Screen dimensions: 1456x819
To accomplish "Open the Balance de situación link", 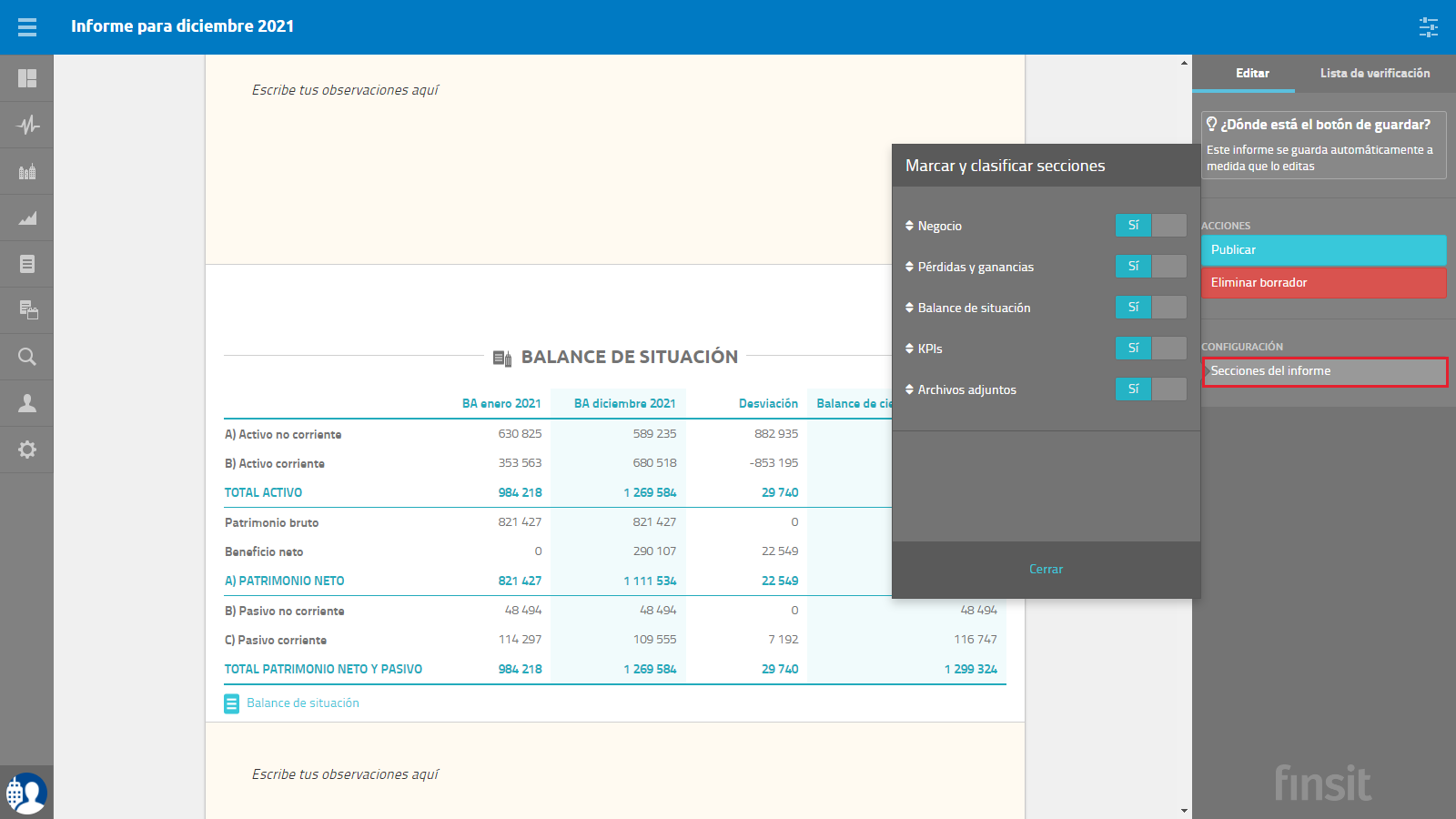I will pos(303,703).
